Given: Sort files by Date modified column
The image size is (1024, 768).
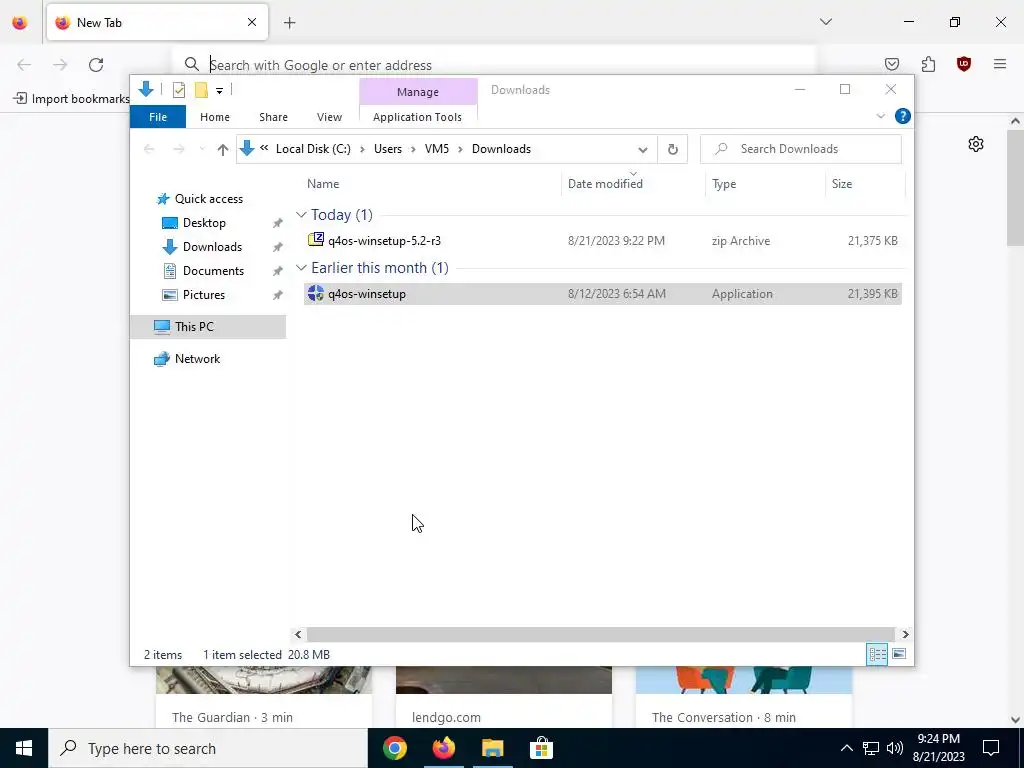Looking at the screenshot, I should [633, 184].
